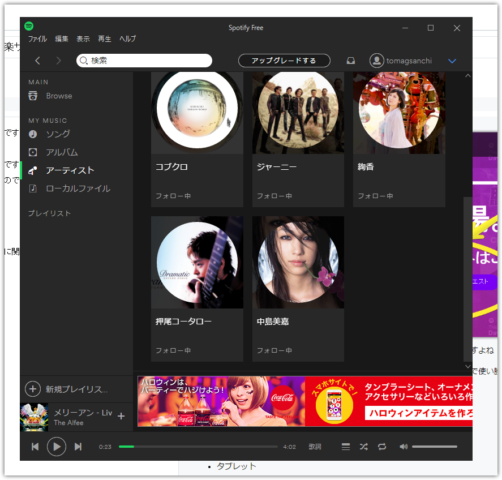Click the 検索 search field
502x480 pixels.
tap(144, 61)
